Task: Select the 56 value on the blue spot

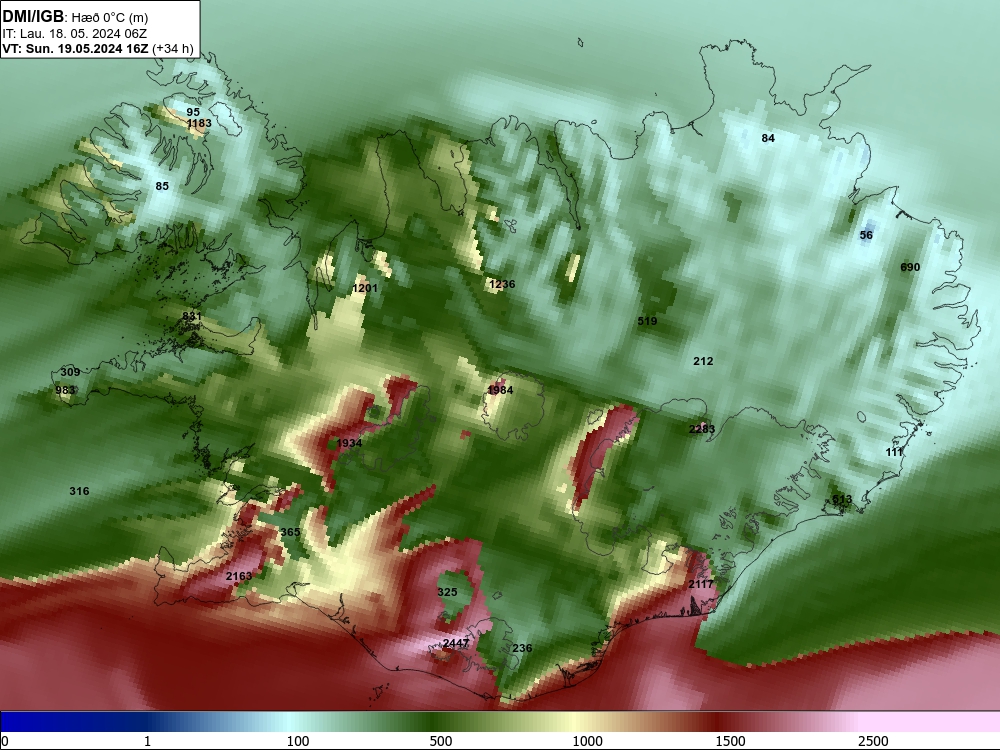Action: pyautogui.click(x=866, y=235)
